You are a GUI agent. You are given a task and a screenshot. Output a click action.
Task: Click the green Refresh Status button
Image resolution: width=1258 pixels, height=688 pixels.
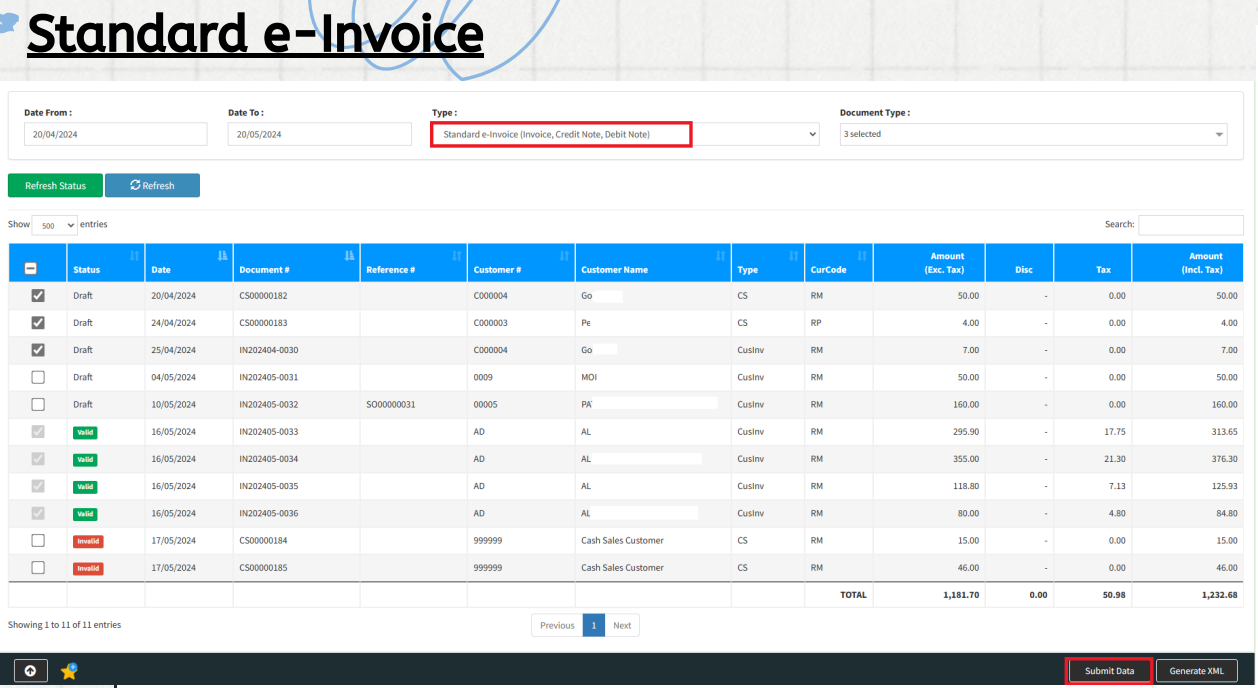[x=55, y=186]
